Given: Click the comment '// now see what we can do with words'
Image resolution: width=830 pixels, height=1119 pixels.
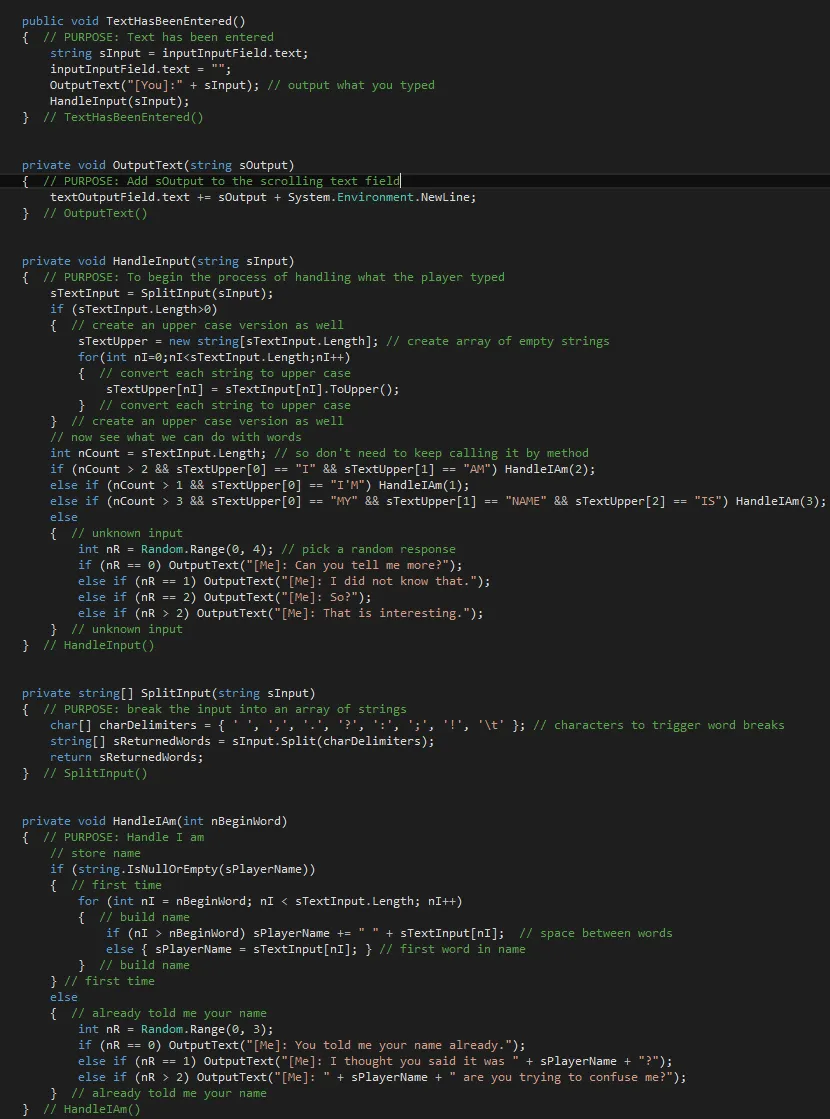Looking at the screenshot, I should point(176,437).
